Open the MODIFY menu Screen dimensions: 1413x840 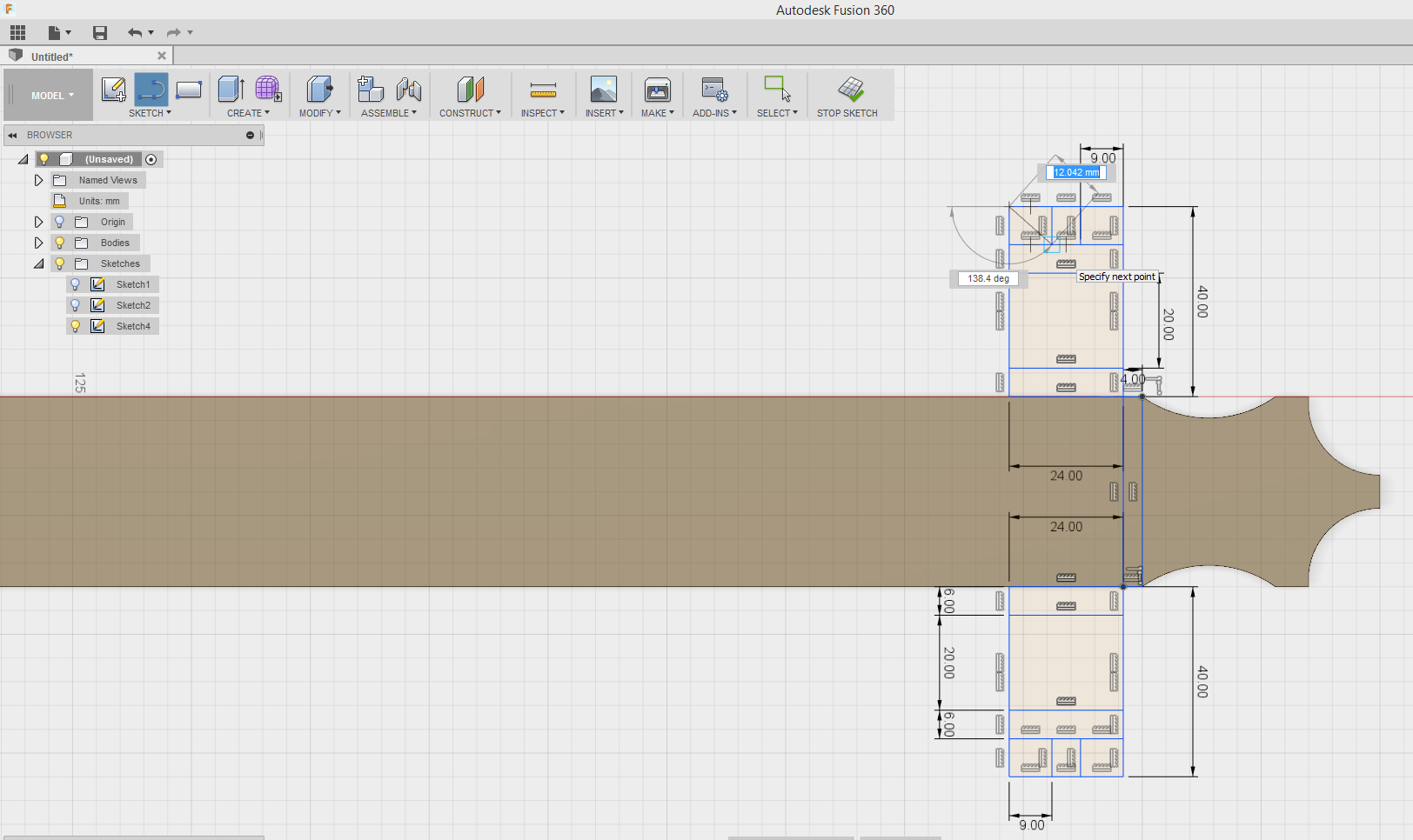[x=320, y=113]
